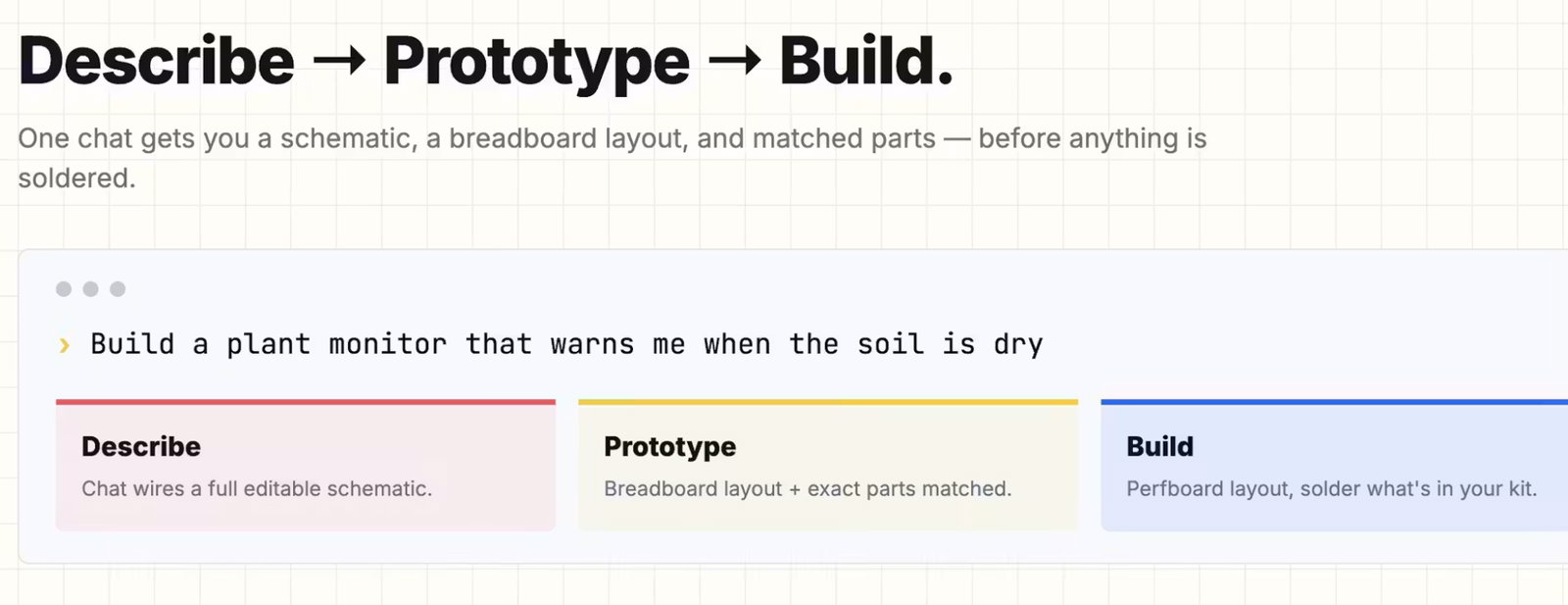The image size is (1568, 605).
Task: Open the Build card title
Action: pyautogui.click(x=1160, y=446)
